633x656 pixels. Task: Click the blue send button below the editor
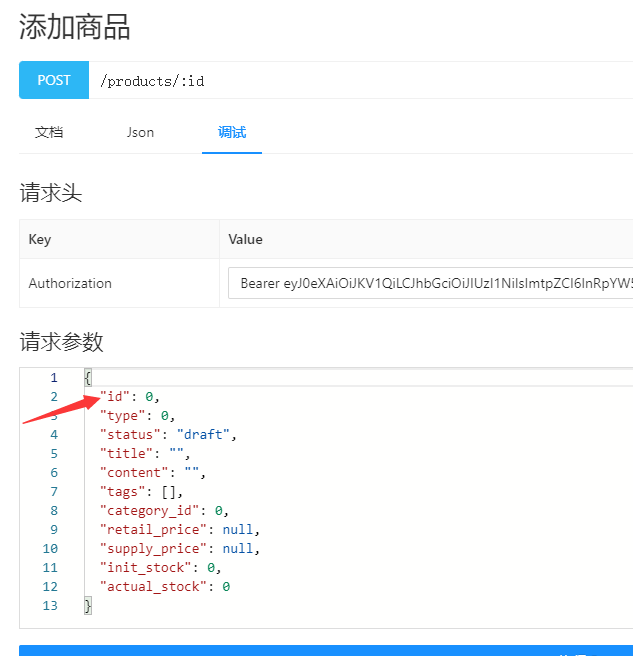click(326, 651)
